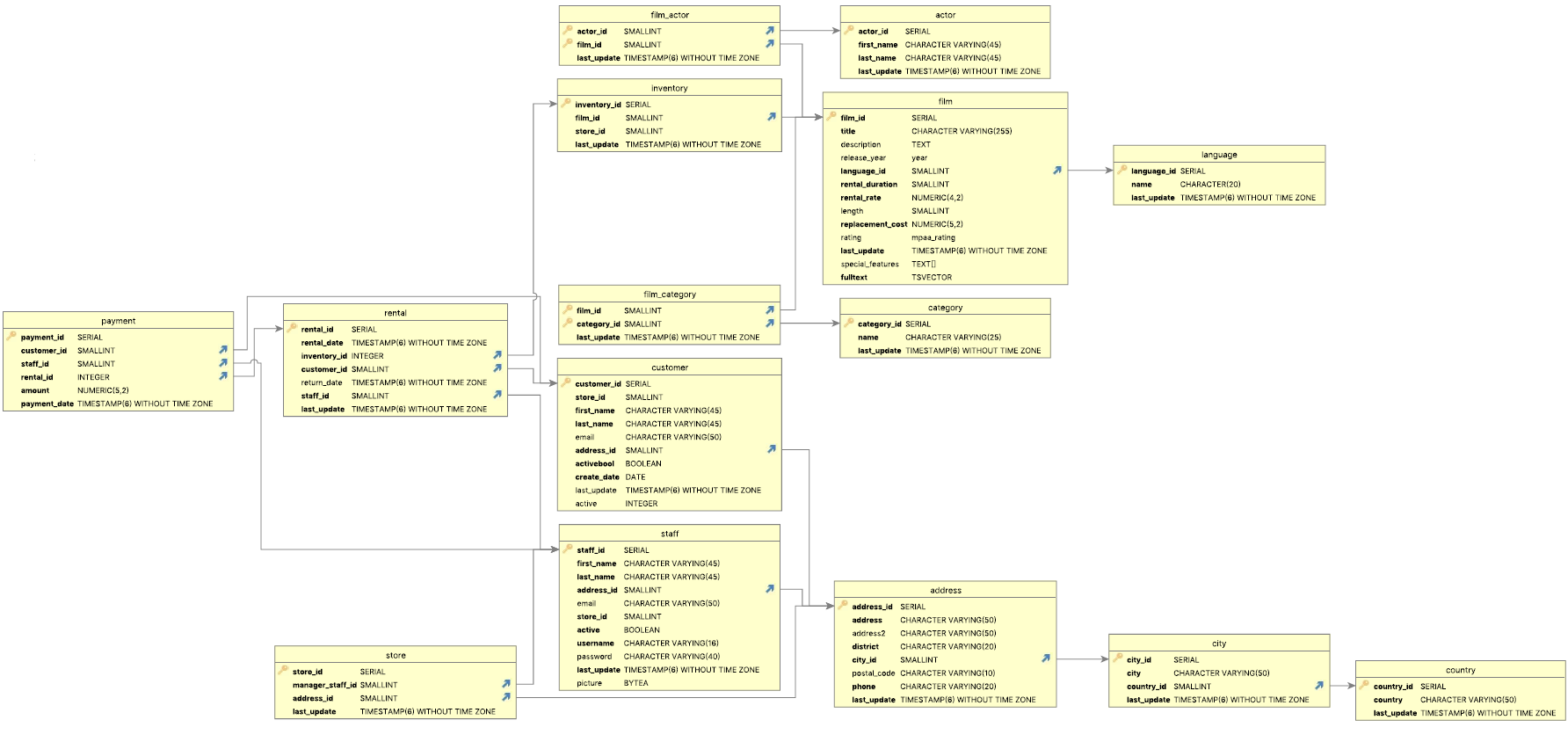Click the foreign key arrow on staff address_id row

pos(770,589)
